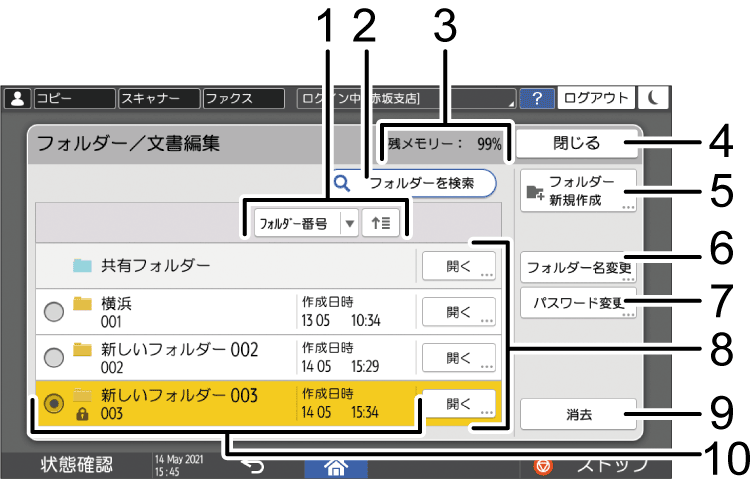The image size is (753, 493).
Task: Select the 横浜 folder radio button
Action: (53, 312)
